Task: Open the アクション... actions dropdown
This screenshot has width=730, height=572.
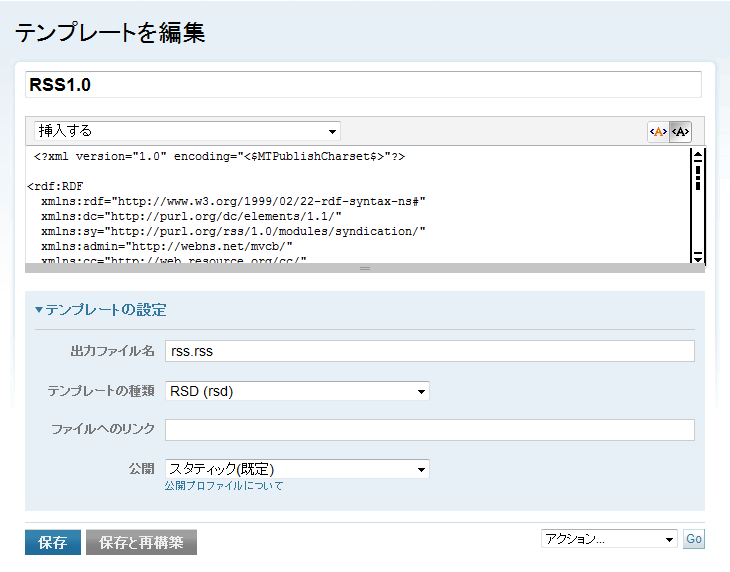Action: click(609, 539)
